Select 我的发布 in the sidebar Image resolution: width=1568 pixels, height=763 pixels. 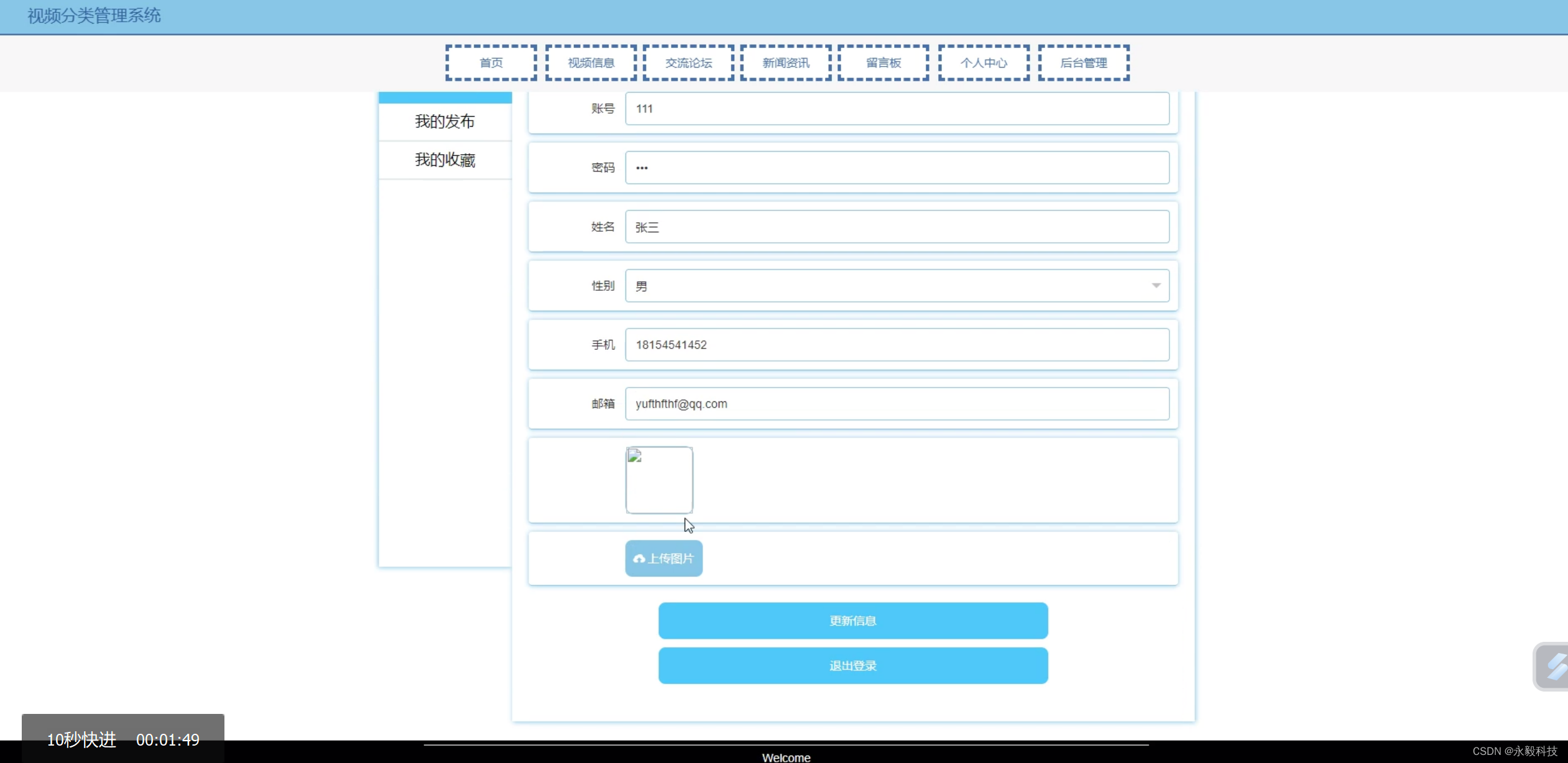point(445,122)
